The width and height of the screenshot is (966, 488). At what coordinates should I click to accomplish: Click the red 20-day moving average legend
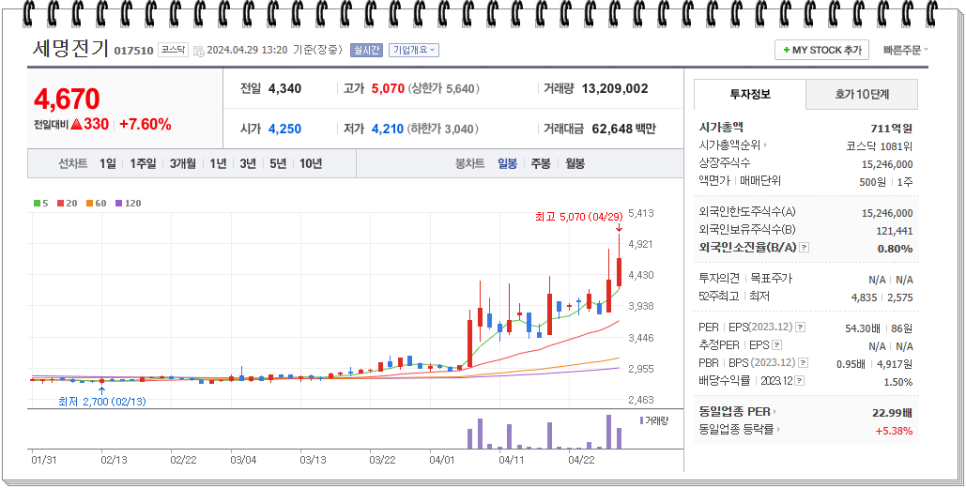(67, 203)
